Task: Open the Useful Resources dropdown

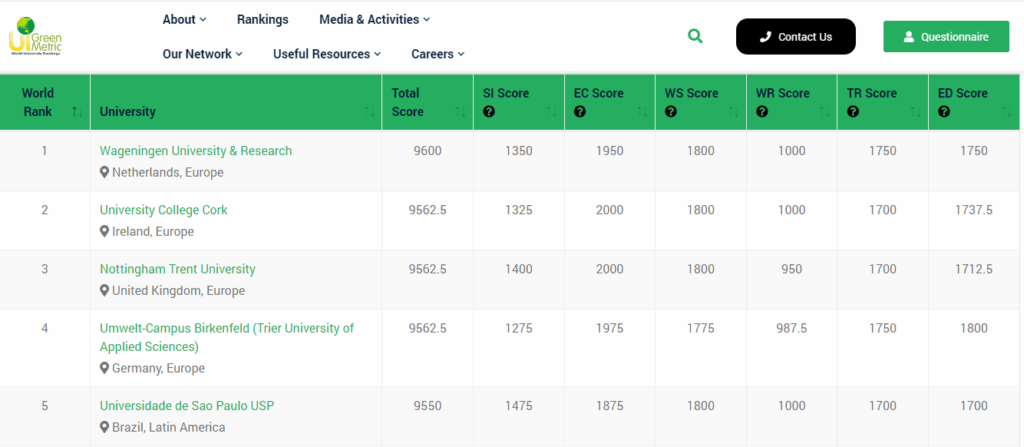Action: (x=327, y=54)
